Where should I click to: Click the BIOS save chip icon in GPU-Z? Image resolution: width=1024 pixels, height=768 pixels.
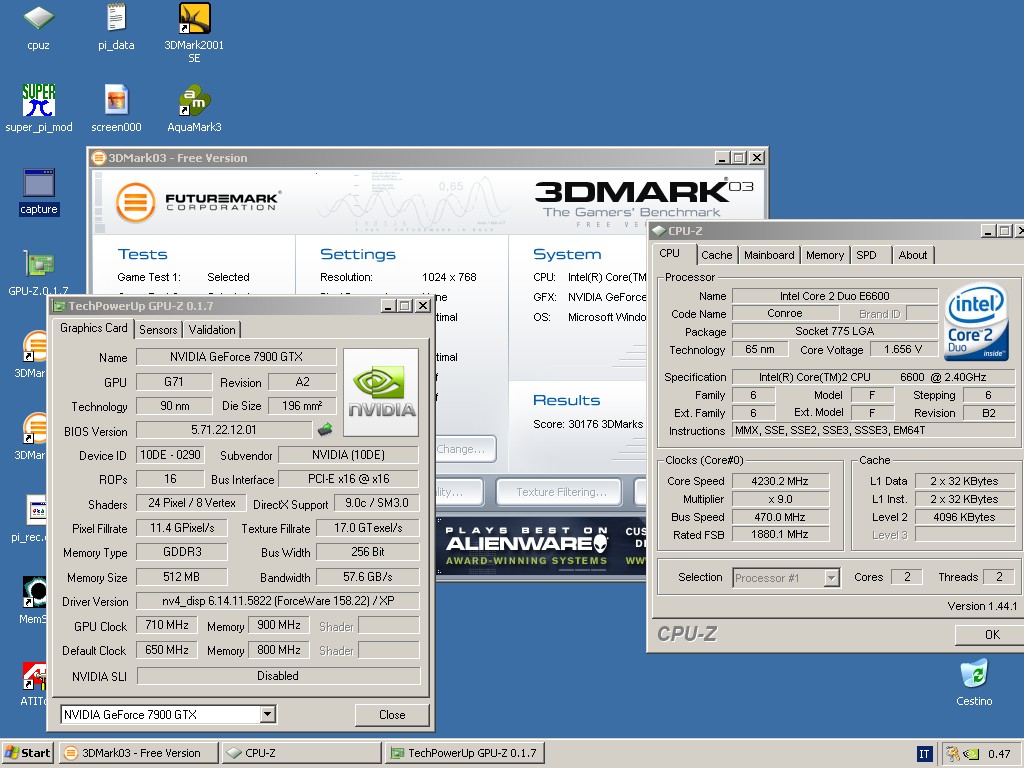click(325, 430)
